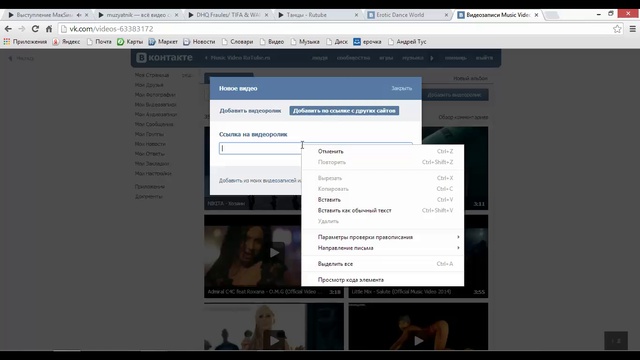Screen dimensions: 640x360
Task: Open Мои Видеозаписи in the VK sidebar
Action: tap(156, 104)
